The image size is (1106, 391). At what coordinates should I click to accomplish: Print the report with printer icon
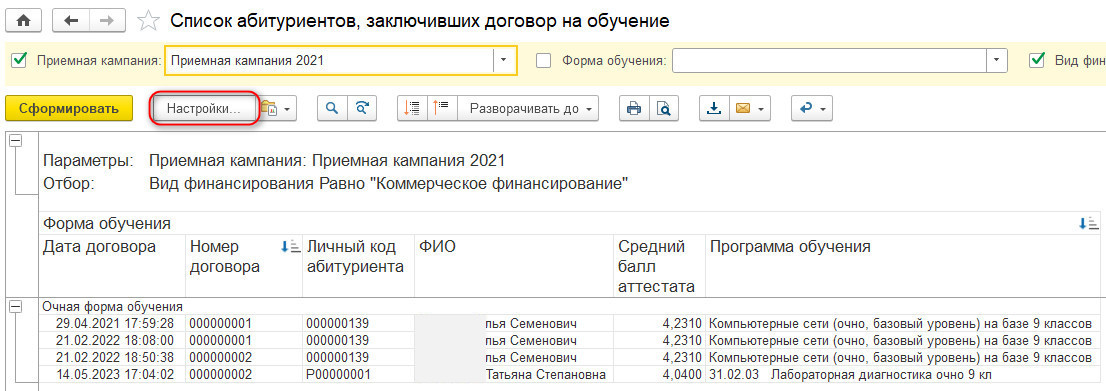(x=634, y=109)
